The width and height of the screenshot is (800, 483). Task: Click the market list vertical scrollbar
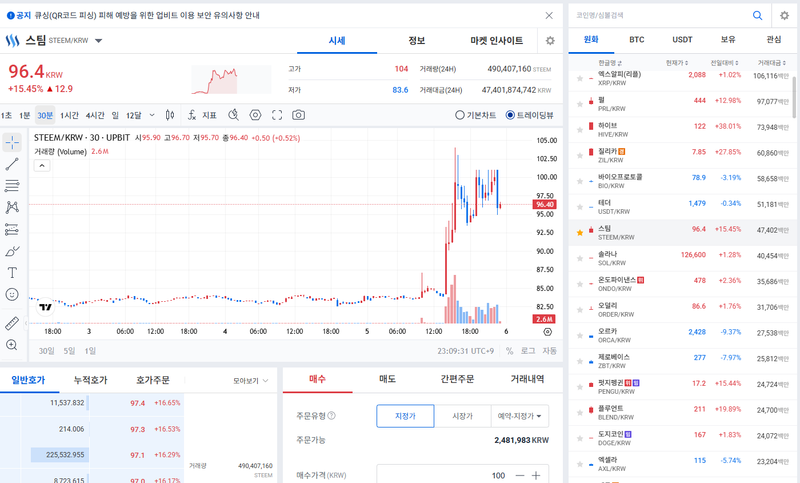pyautogui.click(x=794, y=97)
